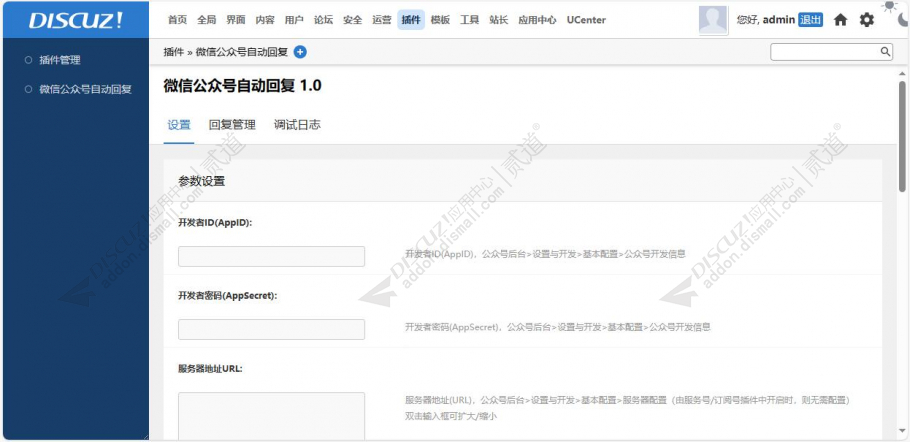The width and height of the screenshot is (910, 442).
Task: Open the 内容 menu
Action: [x=265, y=20]
